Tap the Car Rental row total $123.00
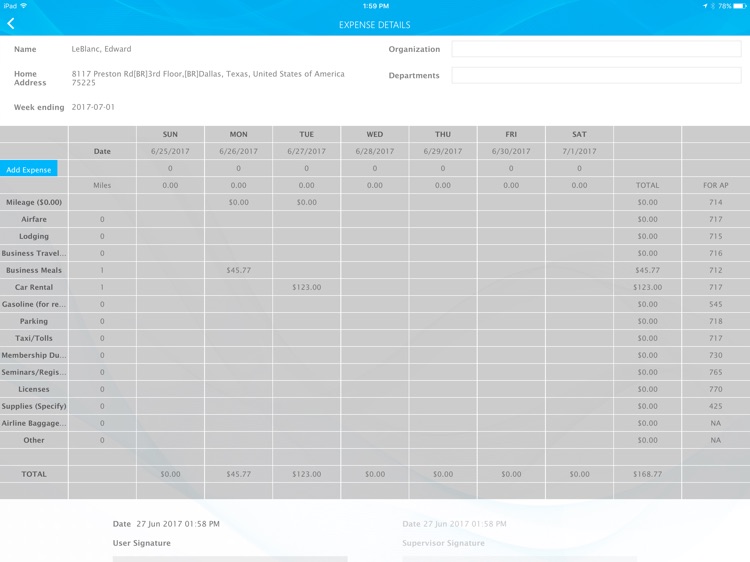Screen dimensions: 750x562 (648, 287)
